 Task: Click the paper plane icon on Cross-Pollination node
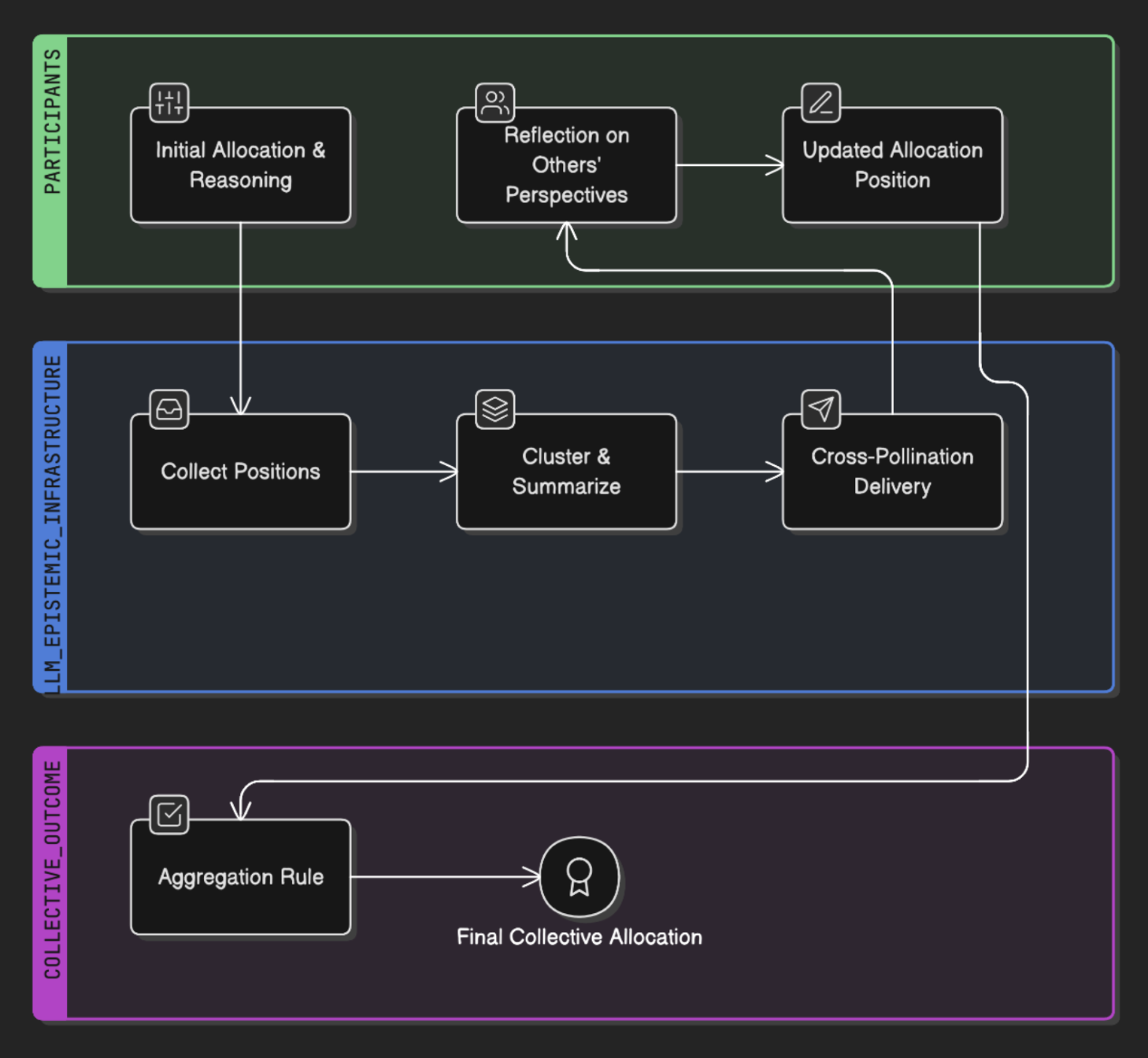tap(821, 409)
